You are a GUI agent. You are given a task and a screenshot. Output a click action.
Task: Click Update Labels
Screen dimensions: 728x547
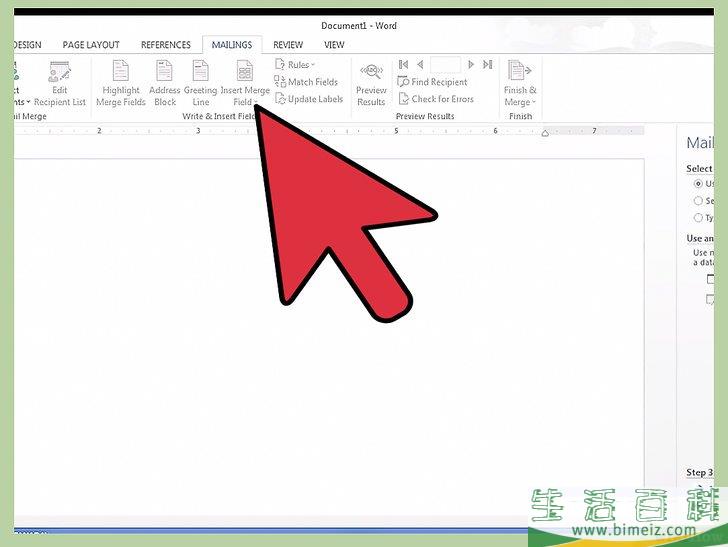click(309, 99)
